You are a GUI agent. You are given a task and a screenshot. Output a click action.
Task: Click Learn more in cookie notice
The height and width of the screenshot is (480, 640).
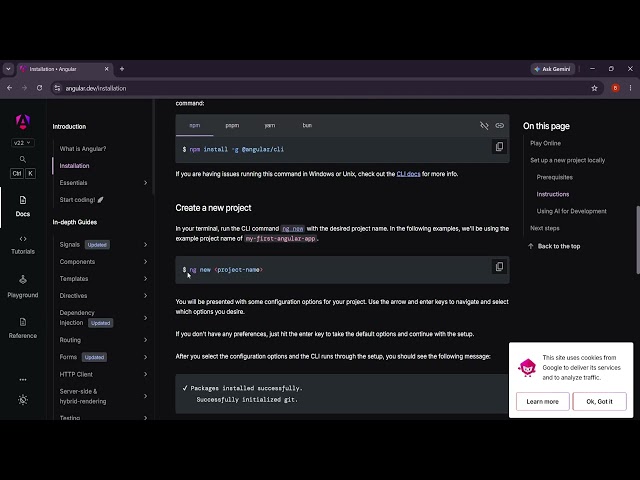[x=542, y=402]
